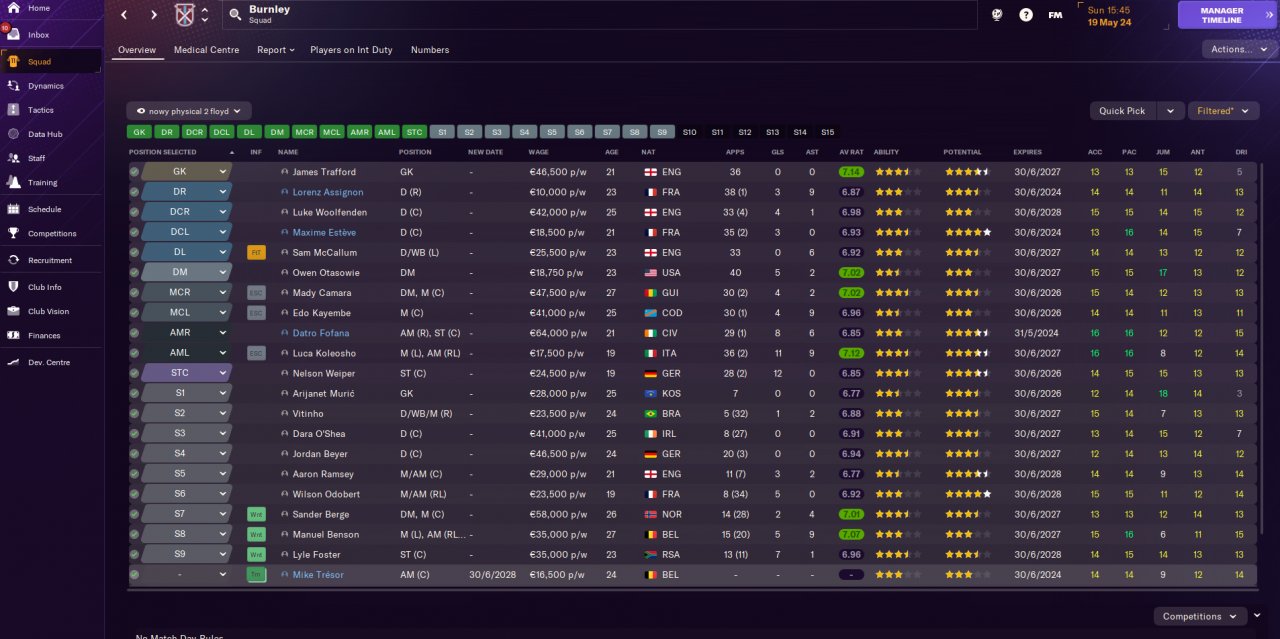Open the Recruitment sidebar icon
This screenshot has height=639, width=1280.
(13, 260)
